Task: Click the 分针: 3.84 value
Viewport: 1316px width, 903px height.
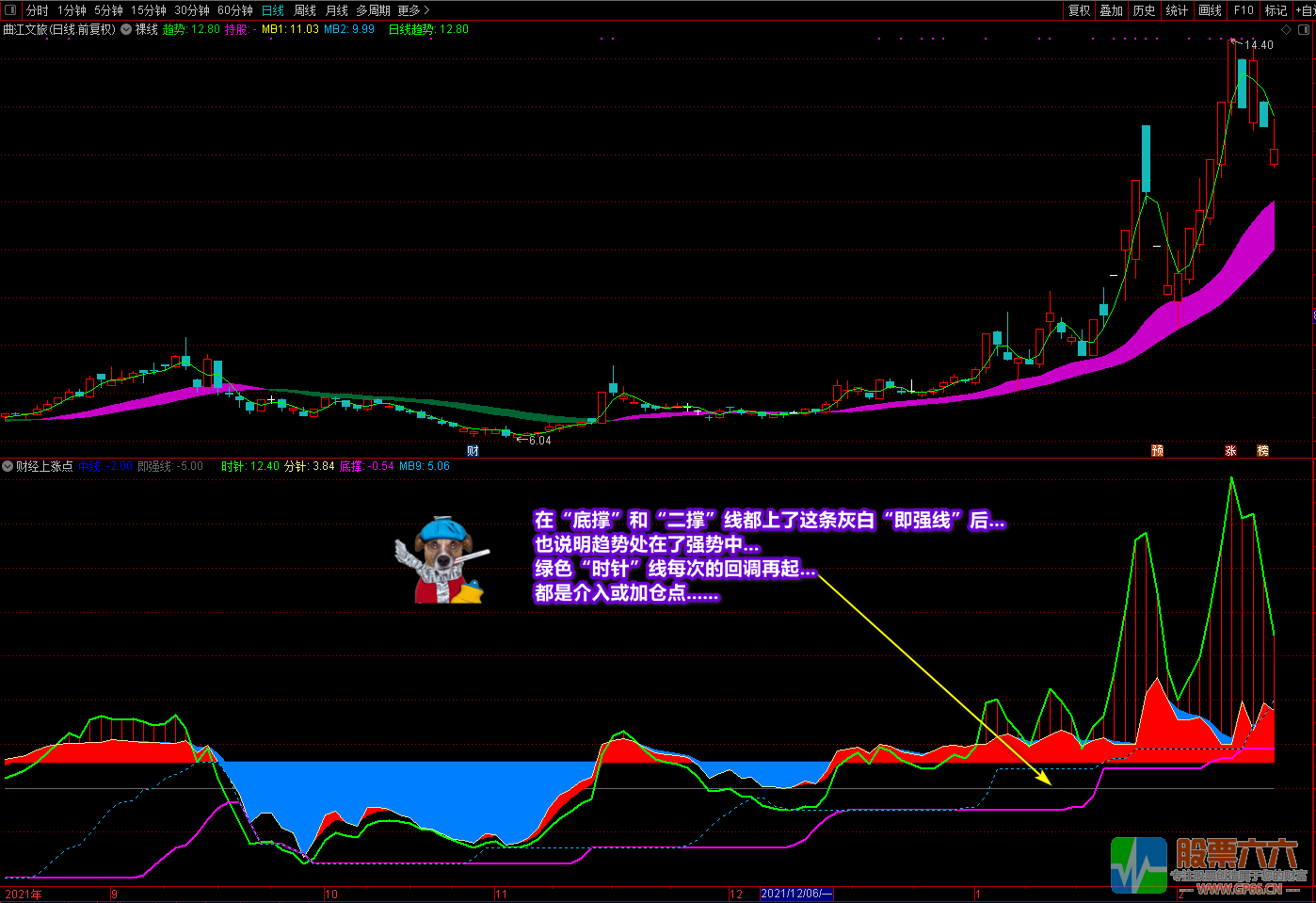Action: (x=310, y=466)
